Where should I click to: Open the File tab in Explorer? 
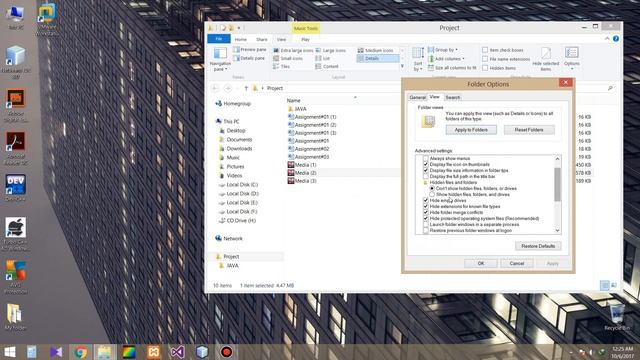point(219,39)
